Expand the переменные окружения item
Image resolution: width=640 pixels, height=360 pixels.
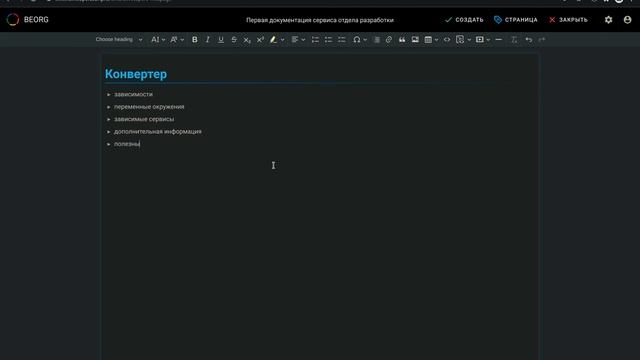click(109, 107)
